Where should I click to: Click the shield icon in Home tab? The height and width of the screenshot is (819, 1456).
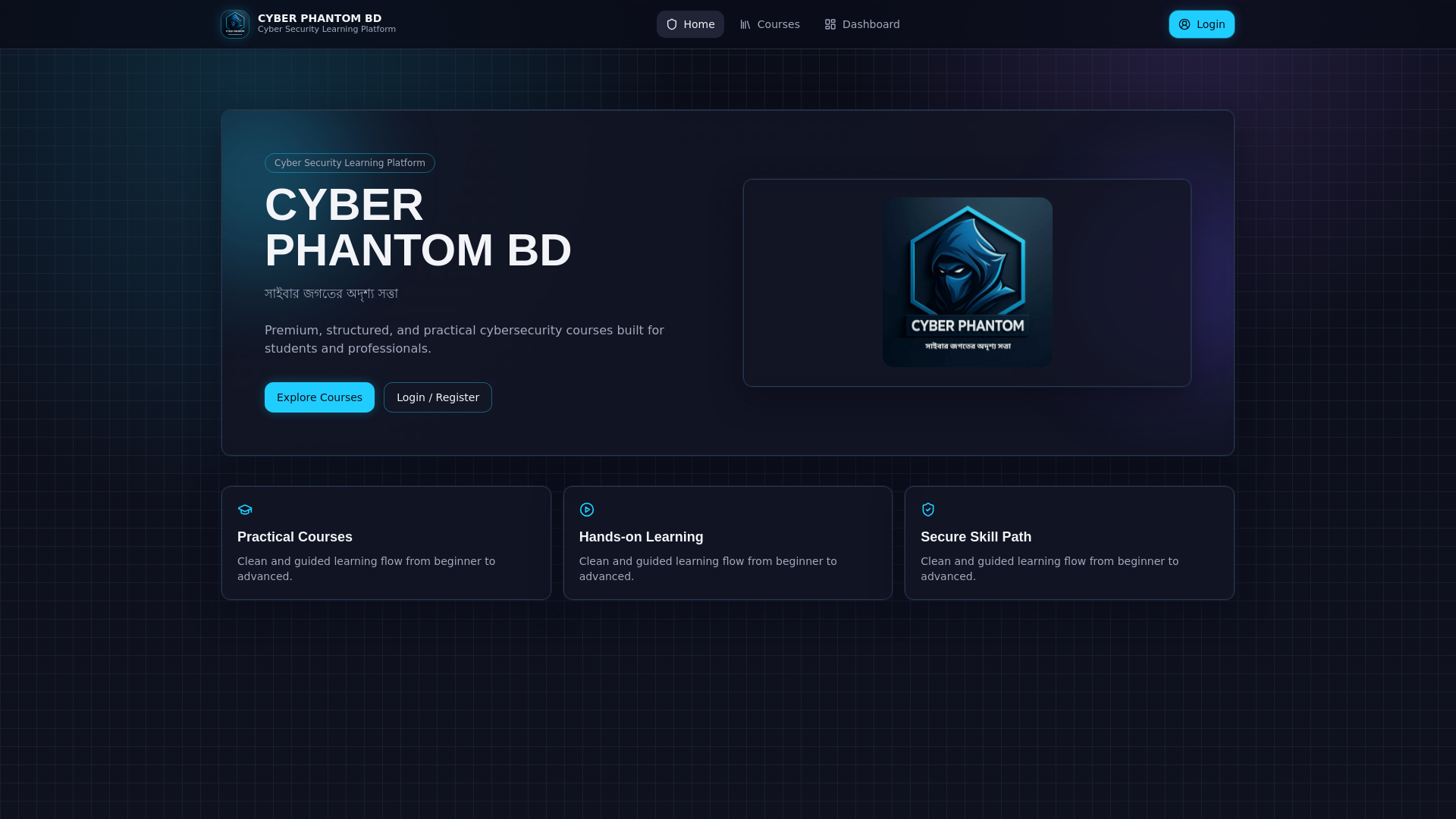tap(672, 24)
